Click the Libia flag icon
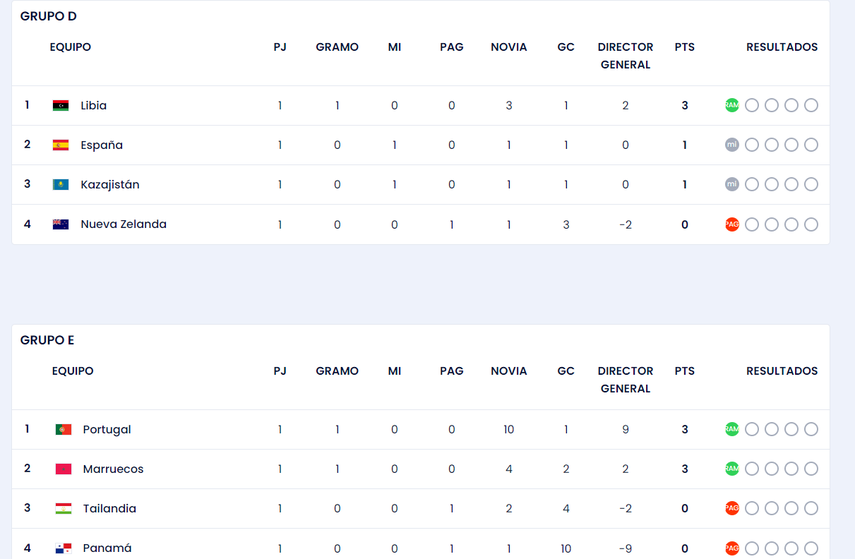Image resolution: width=855 pixels, height=559 pixels. pos(60,105)
